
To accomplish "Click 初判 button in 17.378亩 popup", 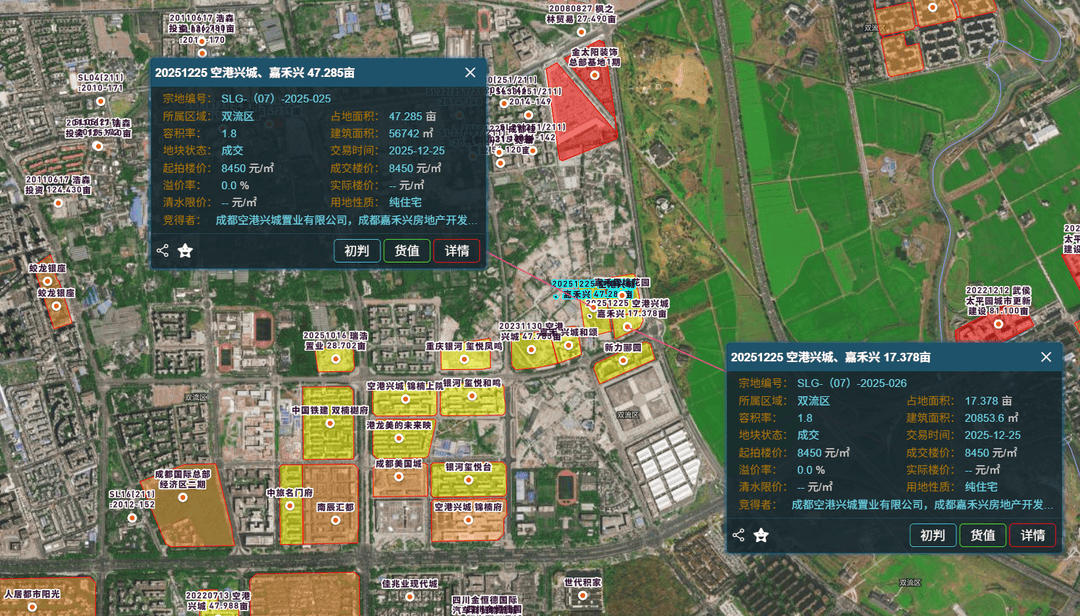I will 933,535.
